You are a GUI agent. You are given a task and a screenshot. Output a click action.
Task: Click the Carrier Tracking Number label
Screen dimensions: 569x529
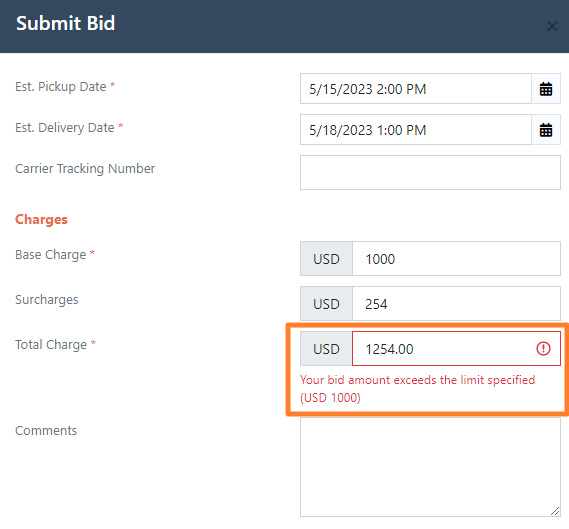coord(85,169)
